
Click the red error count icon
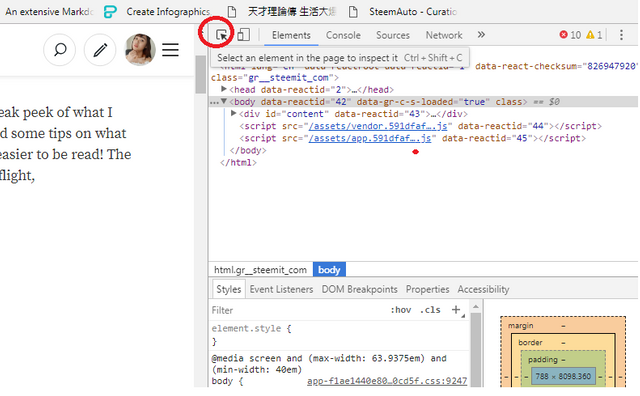point(563,35)
